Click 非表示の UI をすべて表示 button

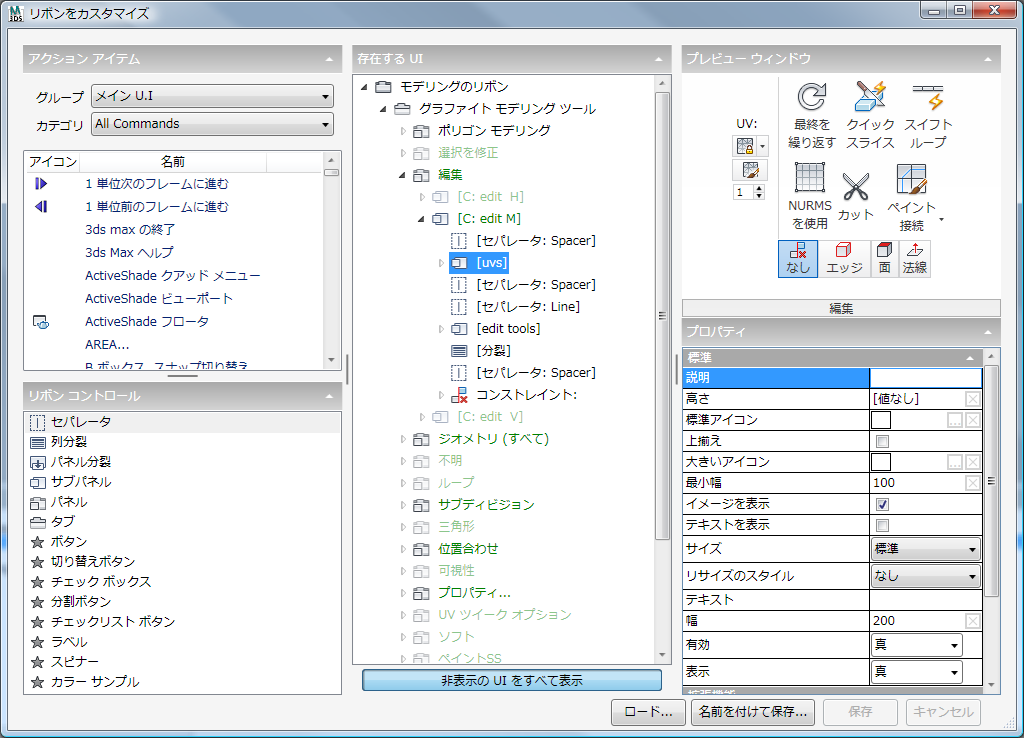pos(512,681)
